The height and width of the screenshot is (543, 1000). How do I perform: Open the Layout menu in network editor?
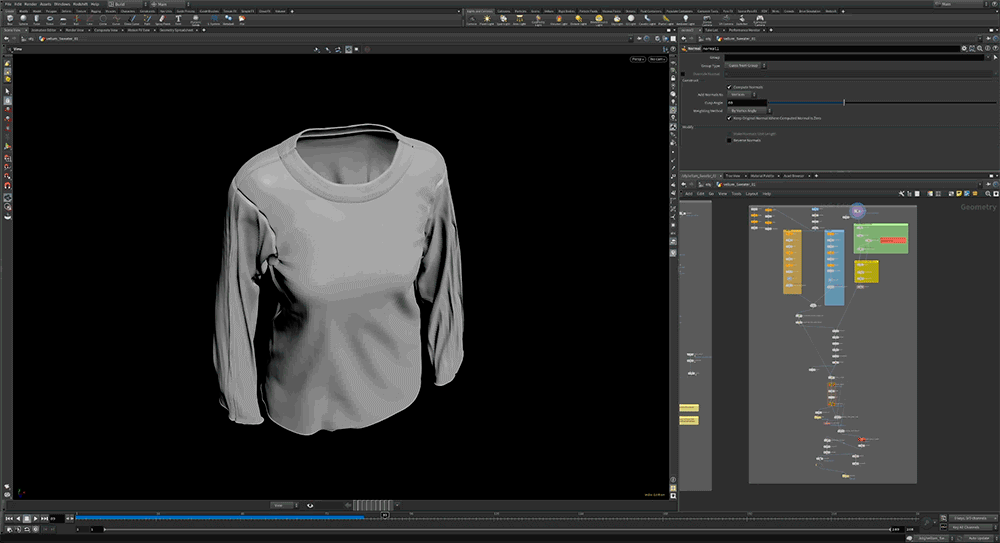click(x=751, y=193)
